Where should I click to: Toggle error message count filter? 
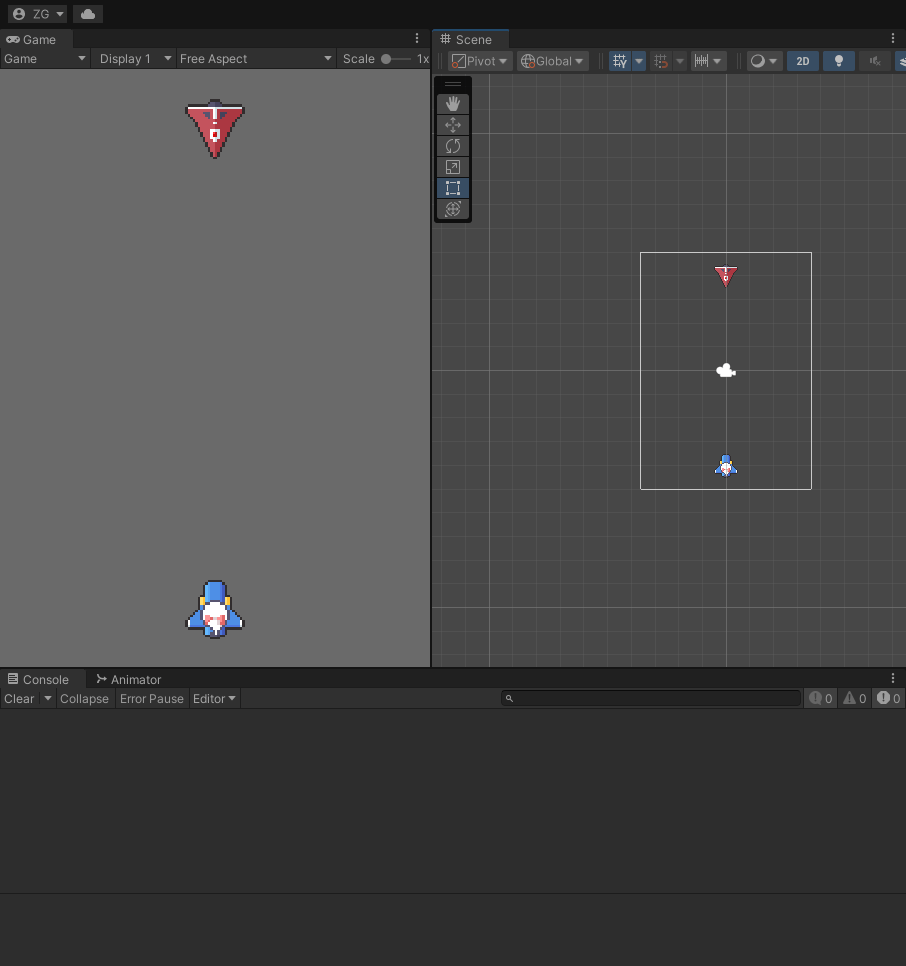click(x=889, y=699)
